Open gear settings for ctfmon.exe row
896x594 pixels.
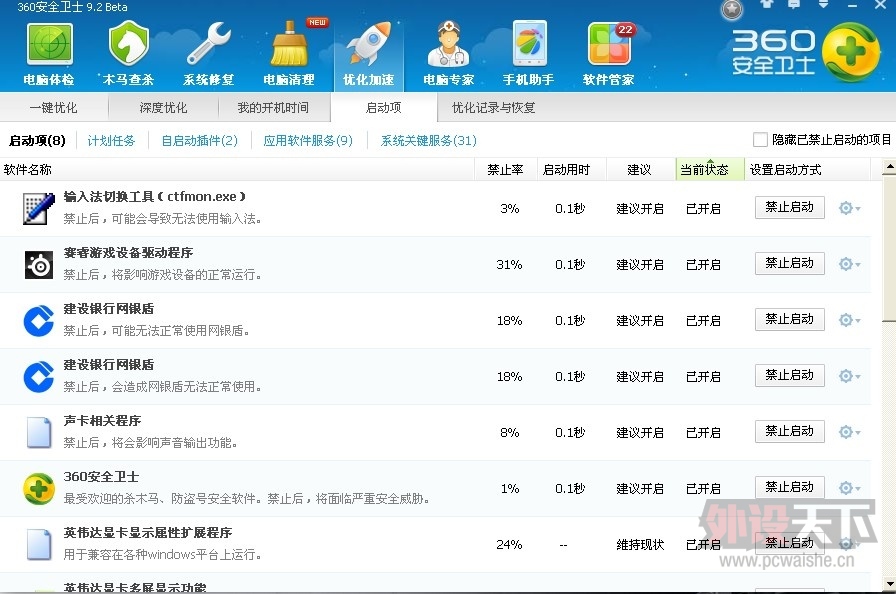click(849, 208)
